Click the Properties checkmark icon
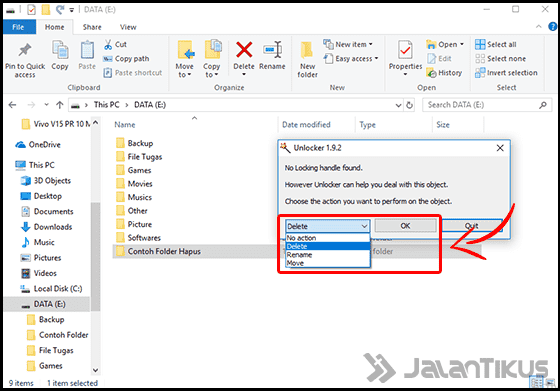The height and width of the screenshot is (391, 560). (x=405, y=50)
